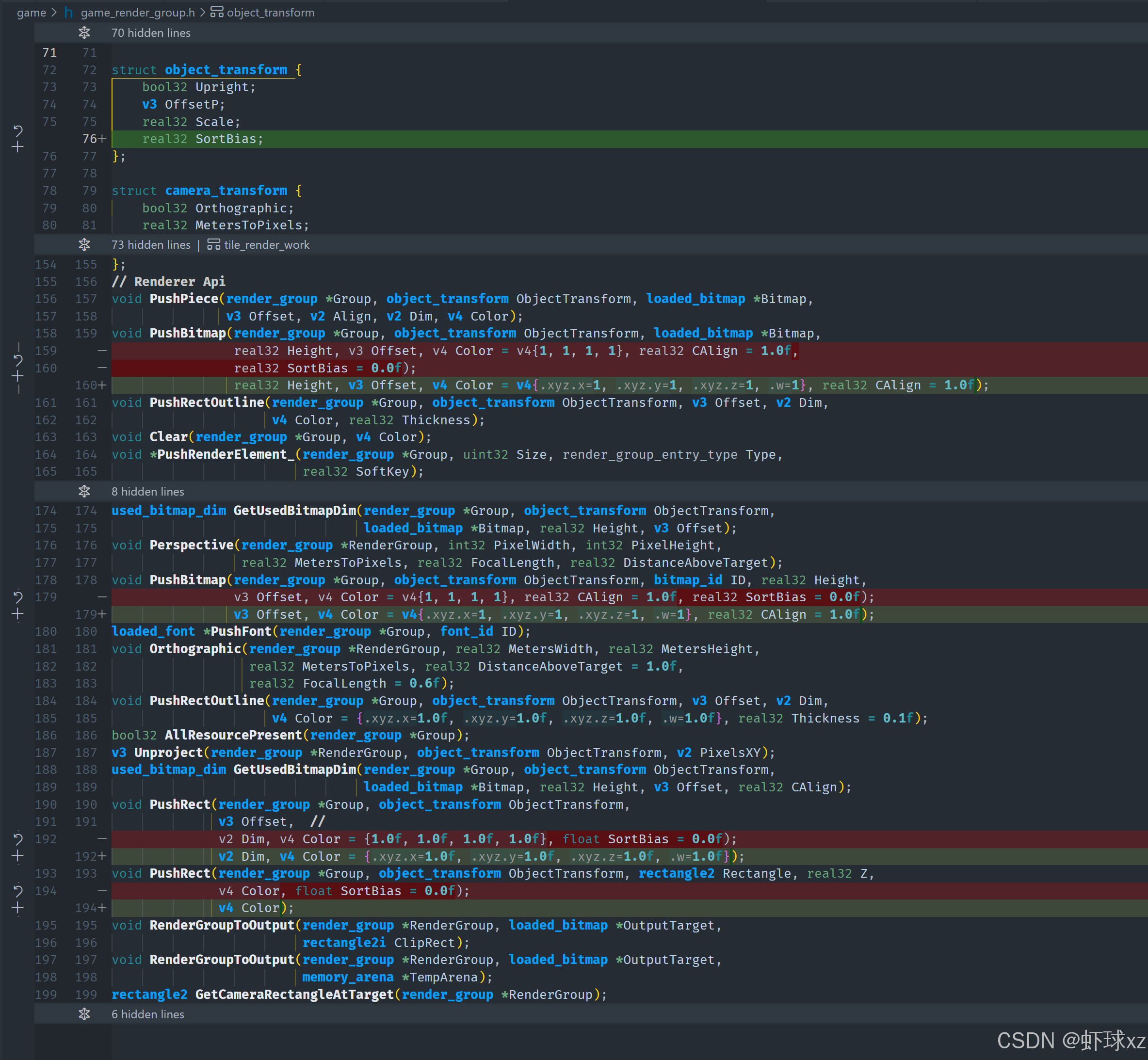Viewport: 1148px width, 1060px height.
Task: Revert the PushRect line 192 change
Action: [18, 840]
